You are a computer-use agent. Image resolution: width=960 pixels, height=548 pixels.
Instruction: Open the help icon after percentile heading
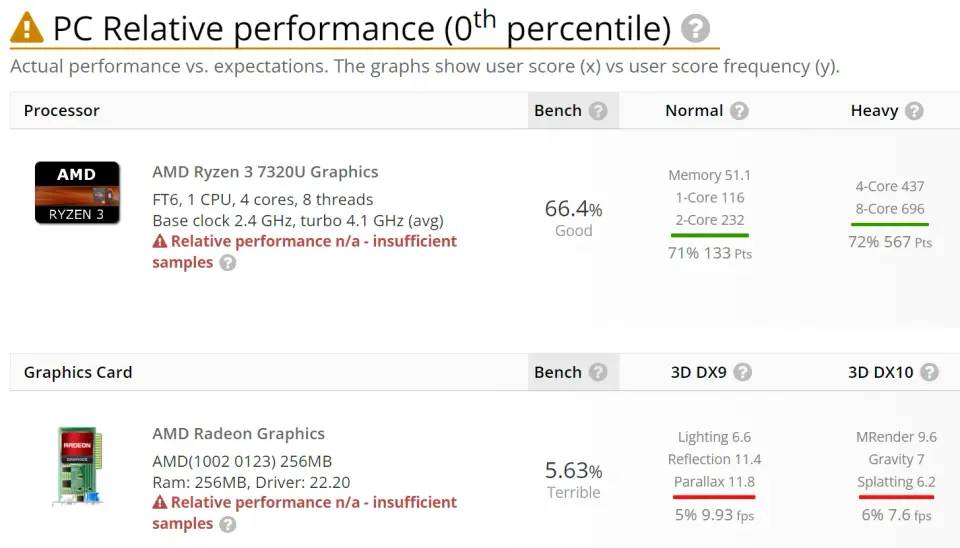tap(696, 28)
